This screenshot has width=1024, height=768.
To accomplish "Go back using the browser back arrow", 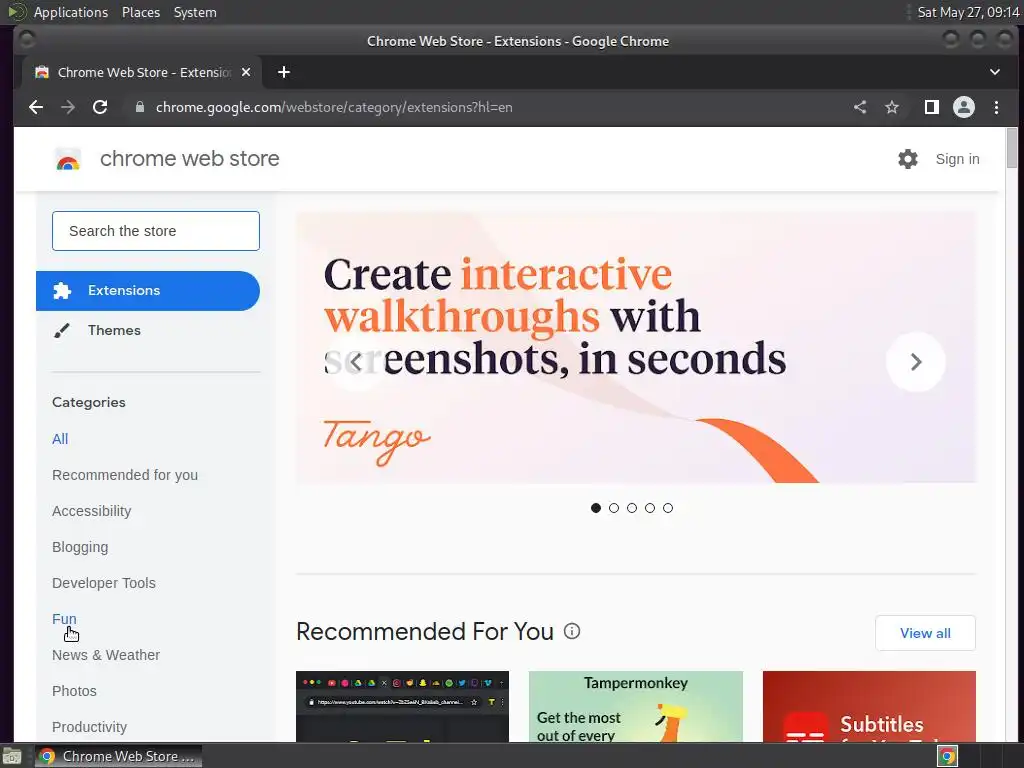I will tap(36, 107).
